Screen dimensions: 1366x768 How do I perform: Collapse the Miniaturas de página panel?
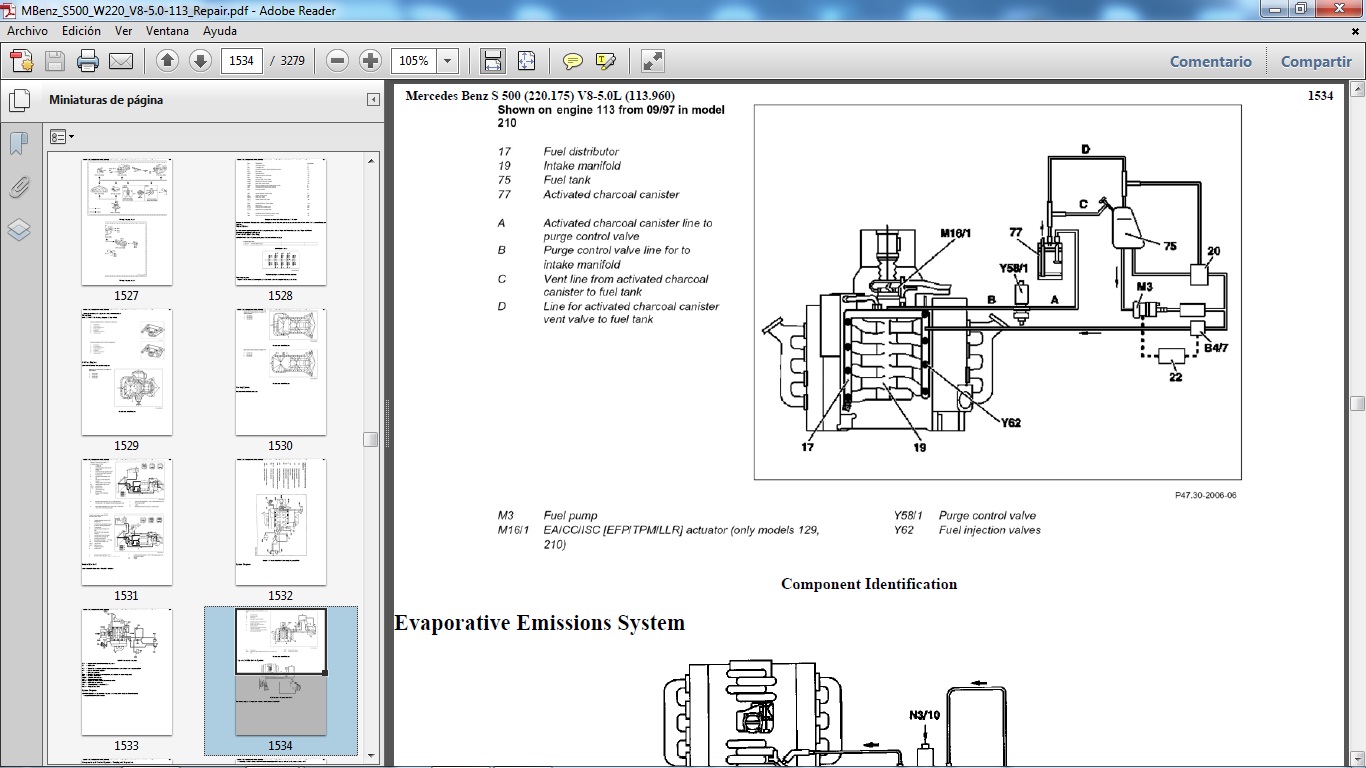[373, 100]
